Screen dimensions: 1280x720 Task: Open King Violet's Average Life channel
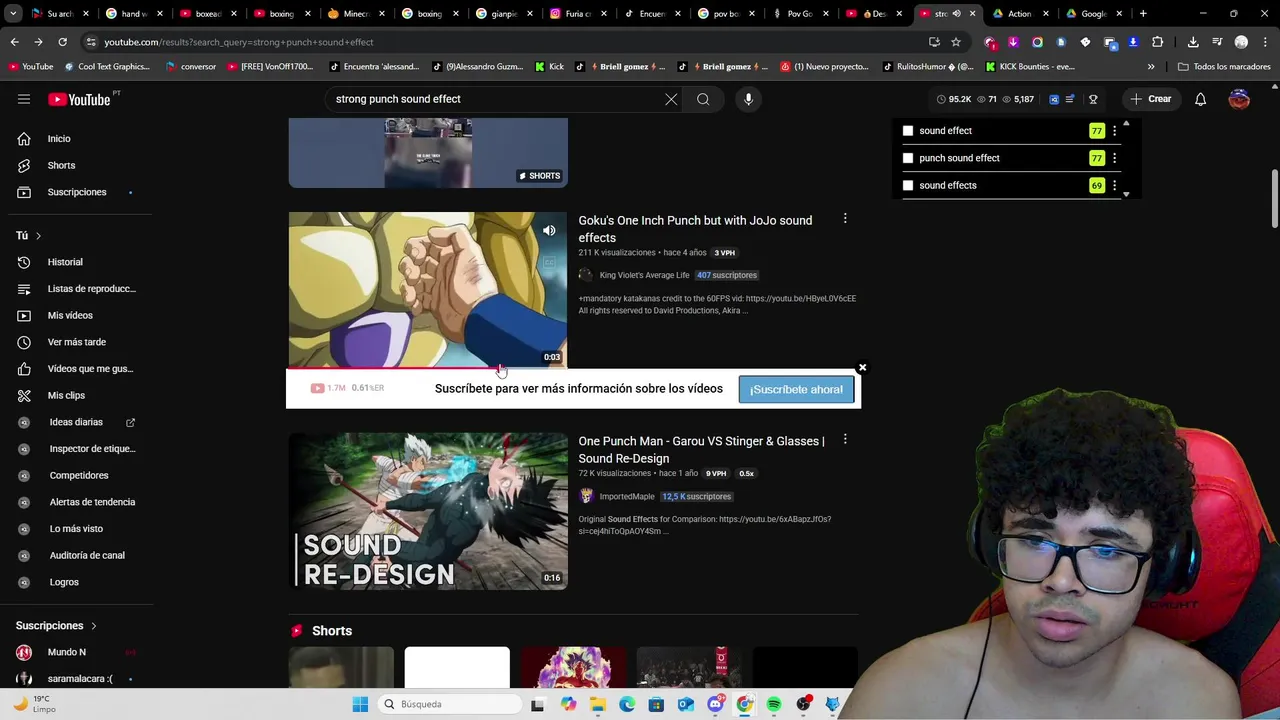644,275
